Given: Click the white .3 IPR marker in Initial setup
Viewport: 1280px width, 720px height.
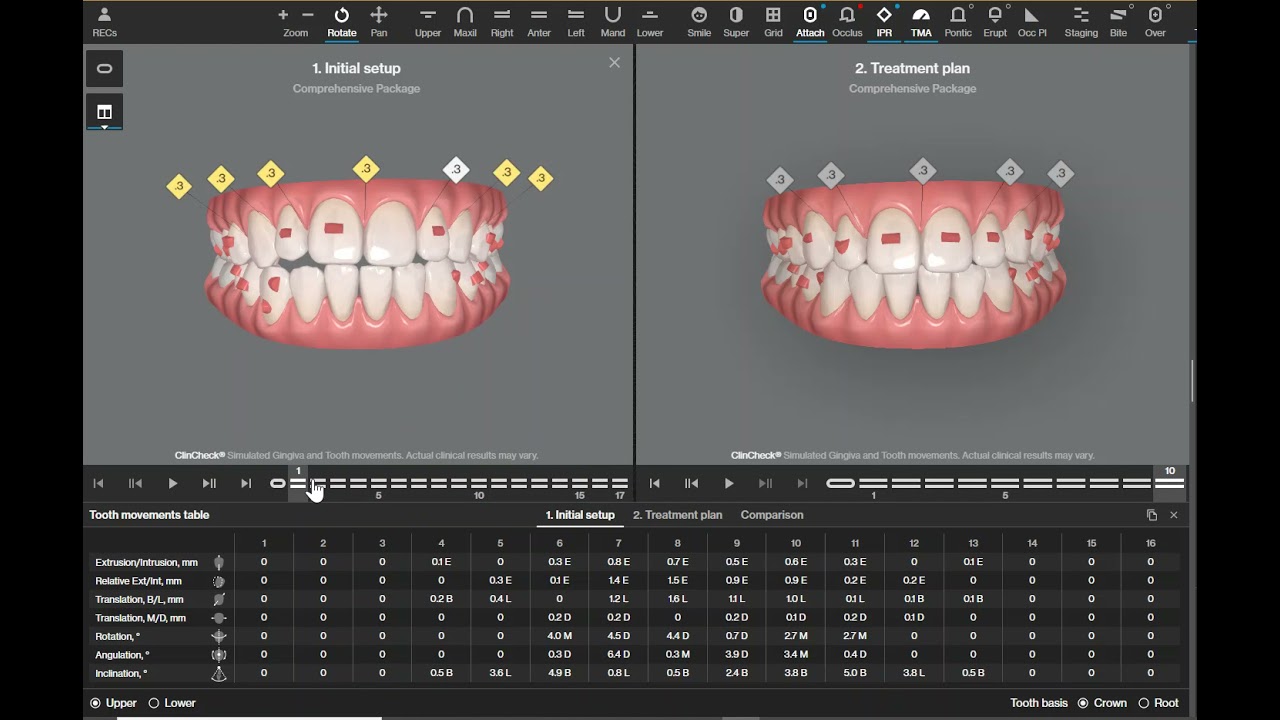Looking at the screenshot, I should (x=456, y=170).
